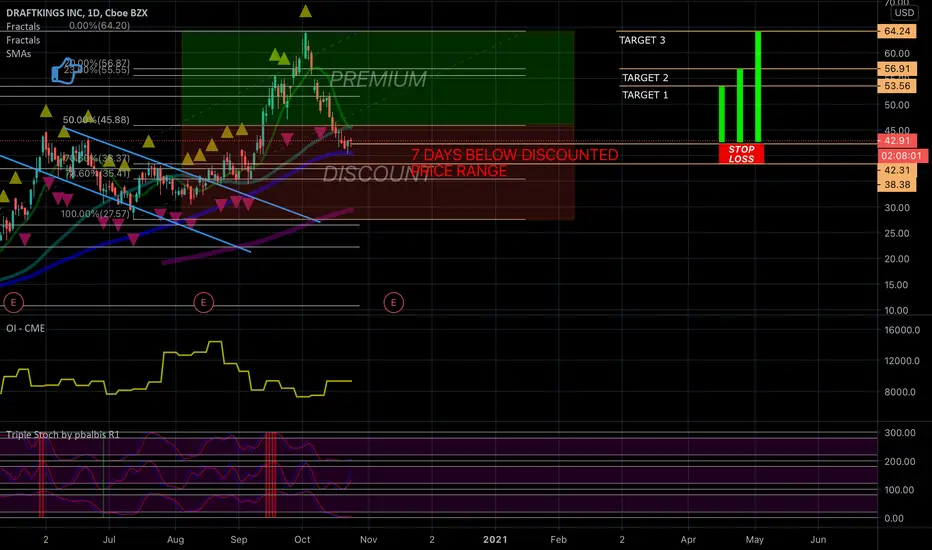Click the earnings E marker above the Nov label

(393, 303)
